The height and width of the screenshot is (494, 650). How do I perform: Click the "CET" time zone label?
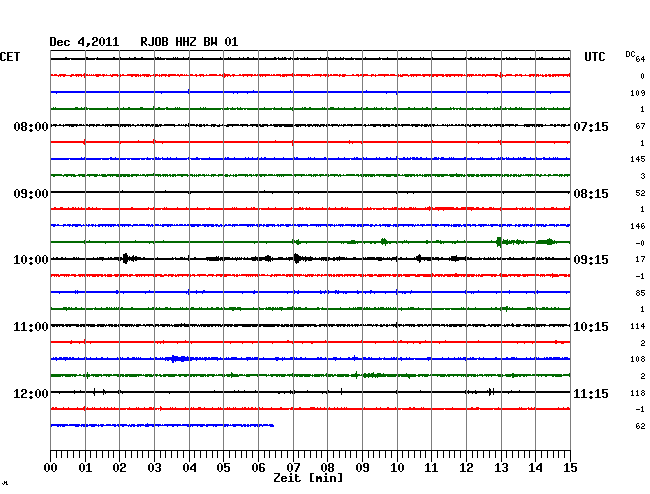(10, 57)
